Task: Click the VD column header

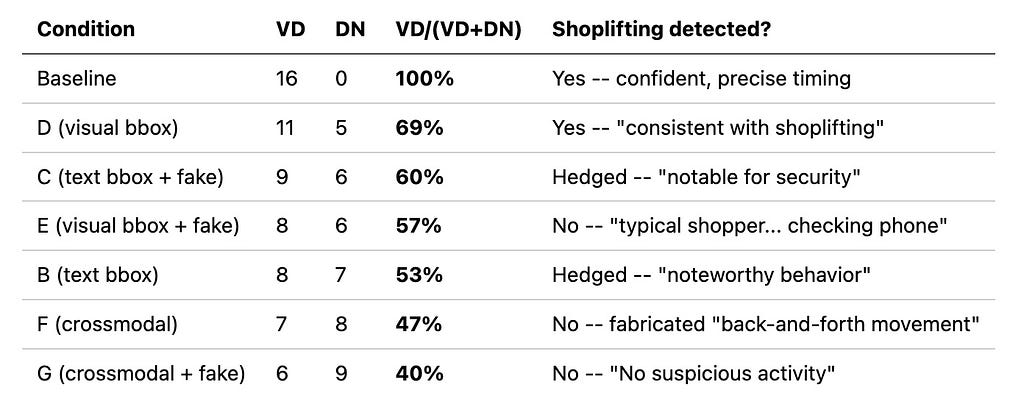Action: click(x=290, y=29)
